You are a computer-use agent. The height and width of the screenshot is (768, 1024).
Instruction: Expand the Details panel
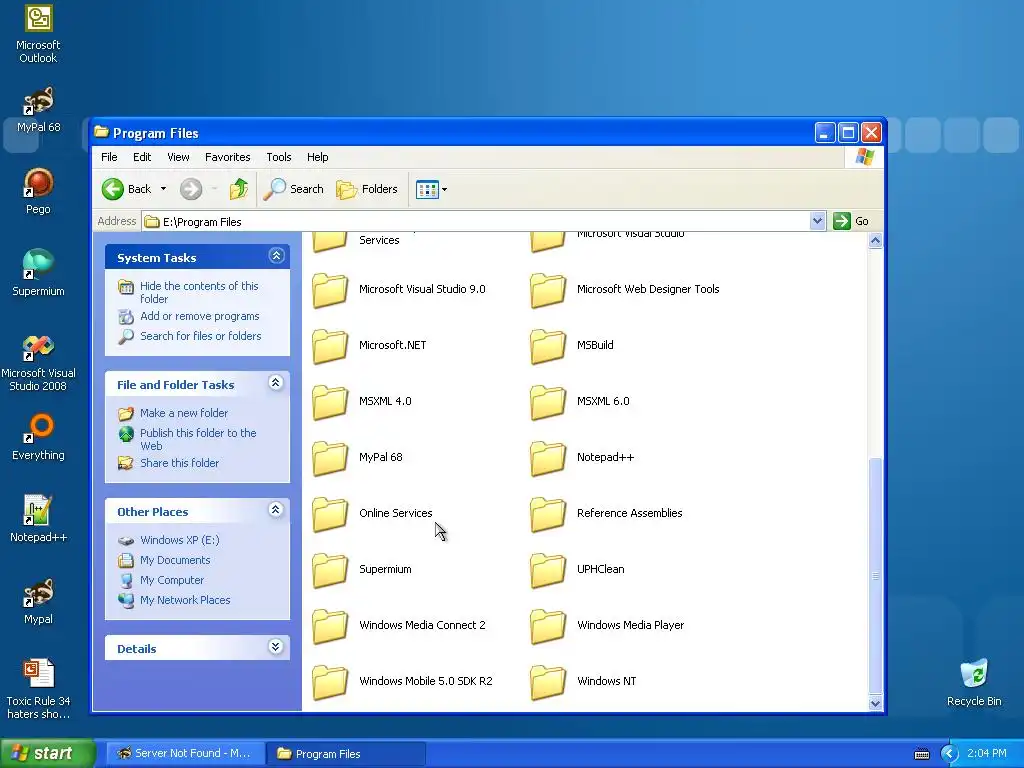276,647
